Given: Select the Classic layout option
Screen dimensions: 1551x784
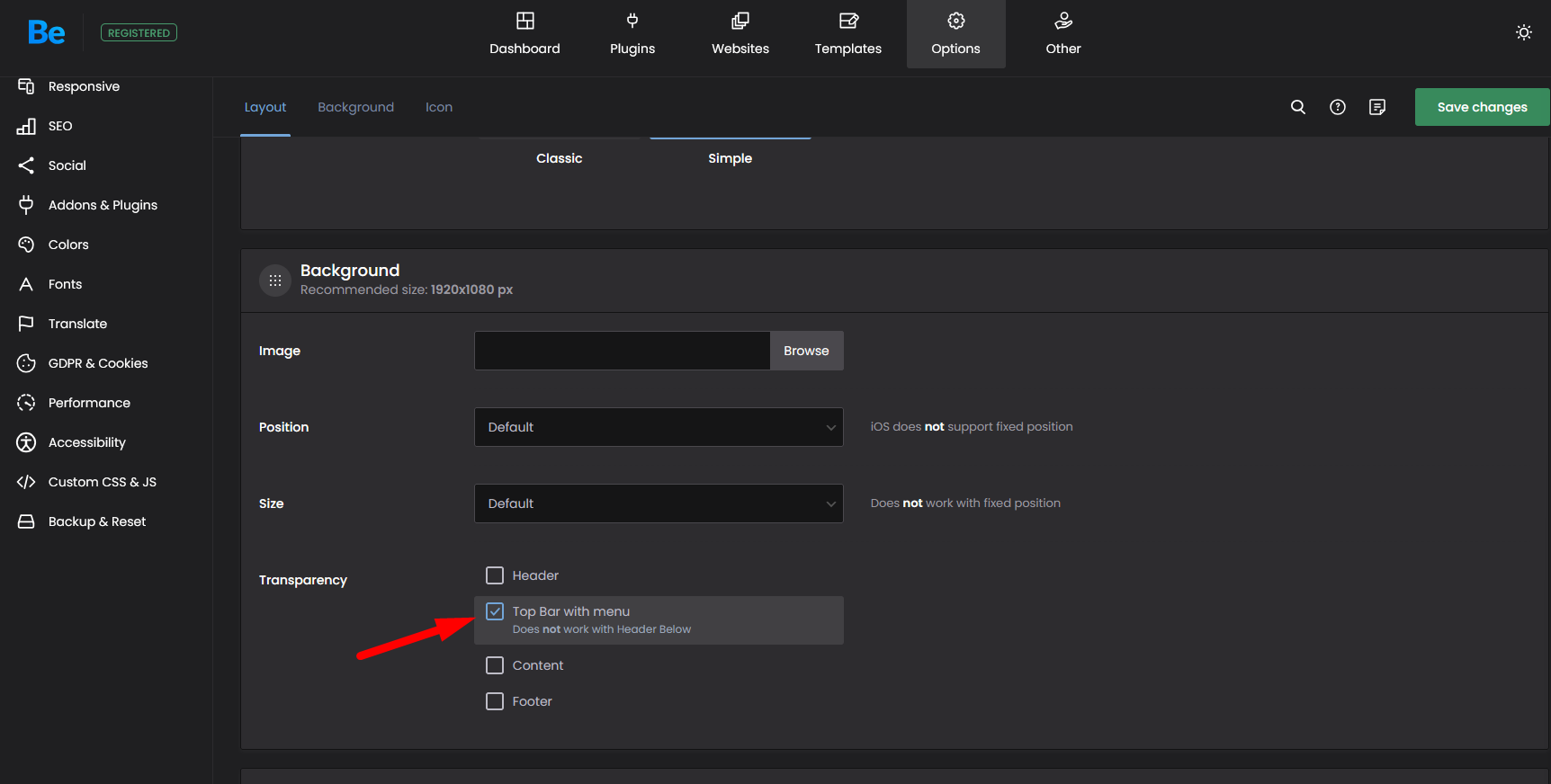Looking at the screenshot, I should click(560, 158).
